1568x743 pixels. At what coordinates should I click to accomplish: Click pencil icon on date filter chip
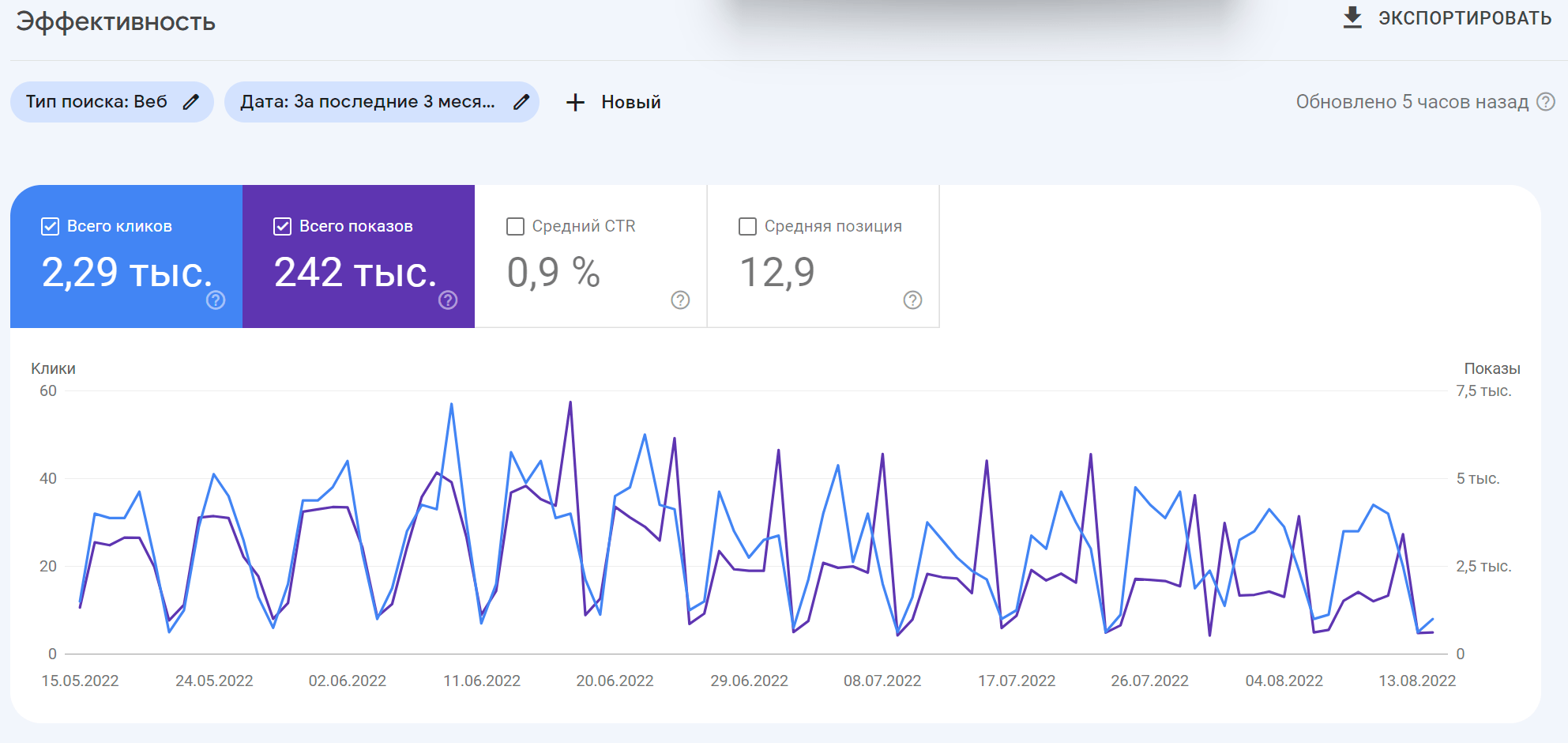pos(521,102)
